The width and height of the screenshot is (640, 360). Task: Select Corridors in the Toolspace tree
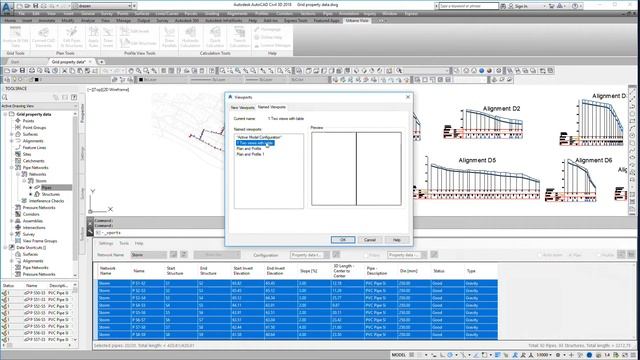(x=31, y=214)
